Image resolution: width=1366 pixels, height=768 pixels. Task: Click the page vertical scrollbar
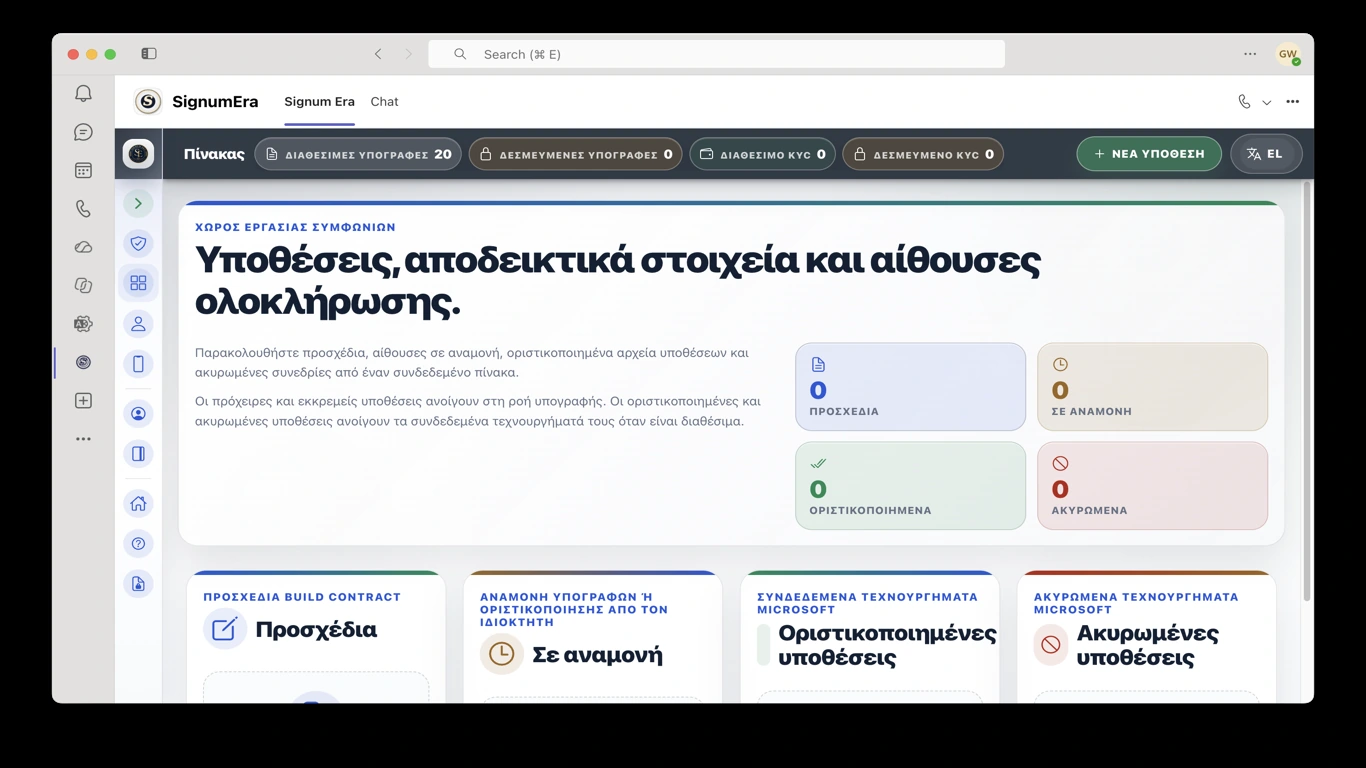(1306, 390)
